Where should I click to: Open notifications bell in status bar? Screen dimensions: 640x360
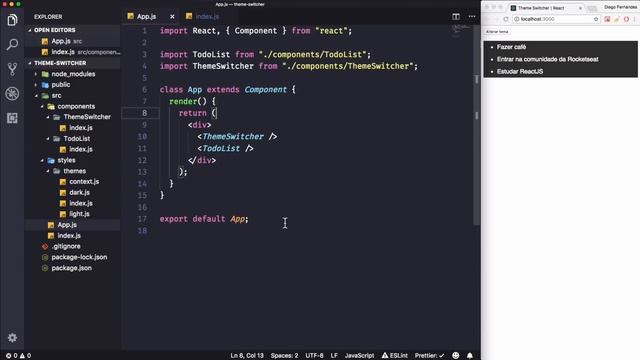click(x=470, y=356)
